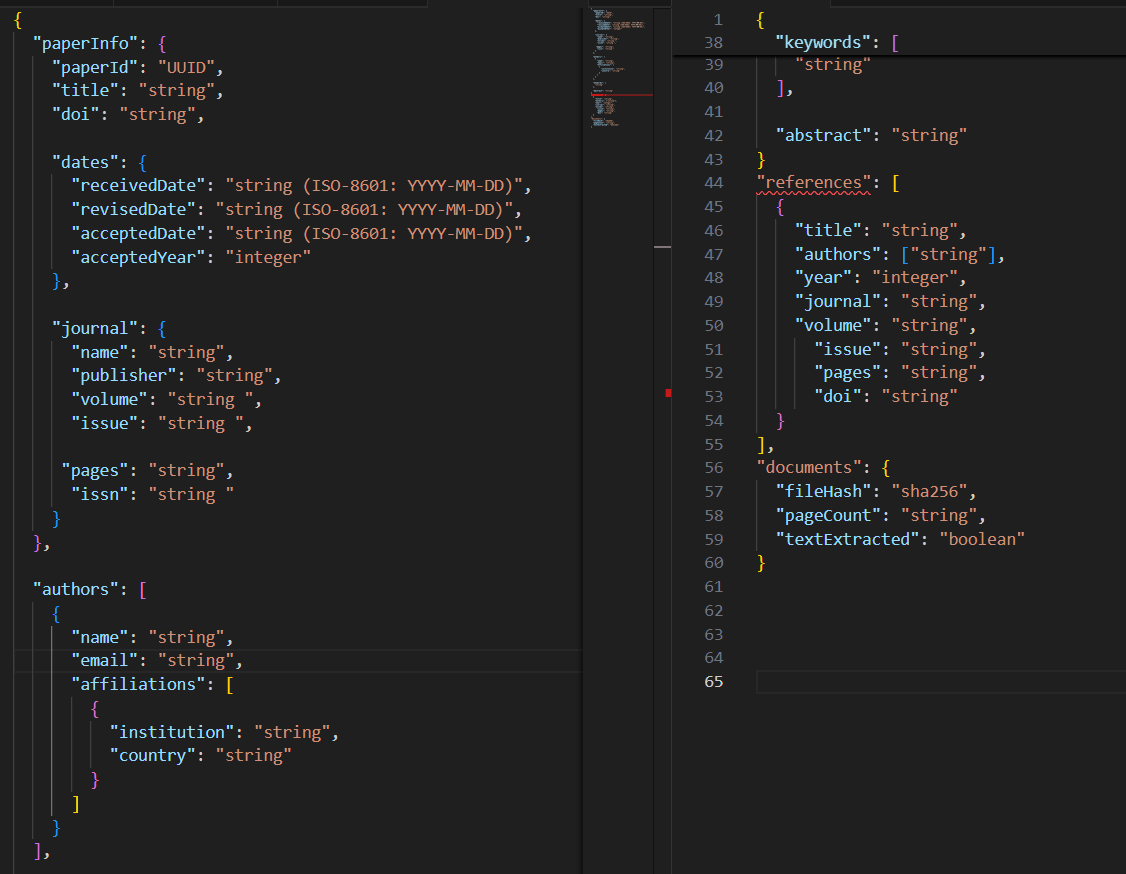Click the "keywords" key in sticky header

823,43
